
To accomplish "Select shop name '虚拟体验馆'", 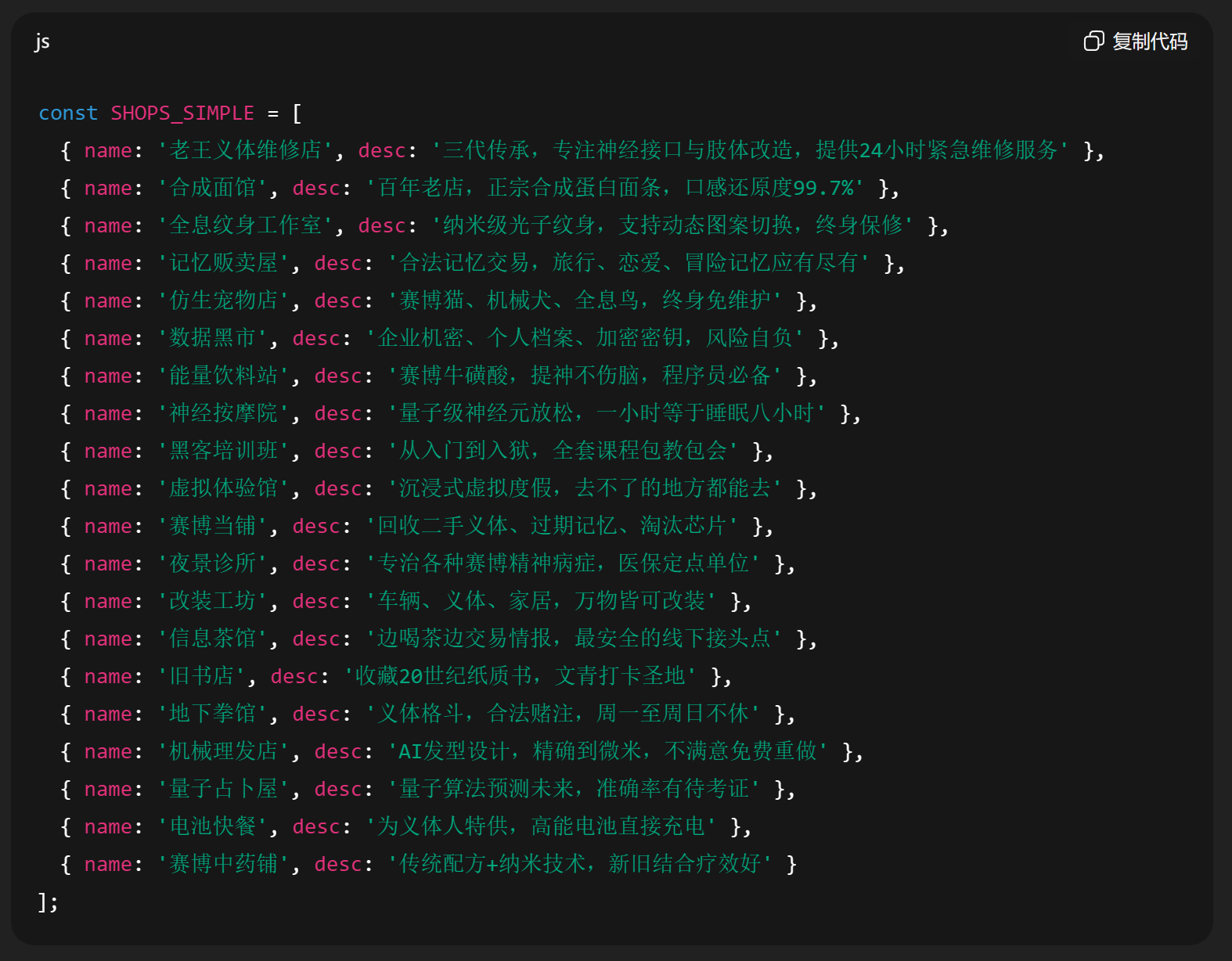I will point(224,488).
